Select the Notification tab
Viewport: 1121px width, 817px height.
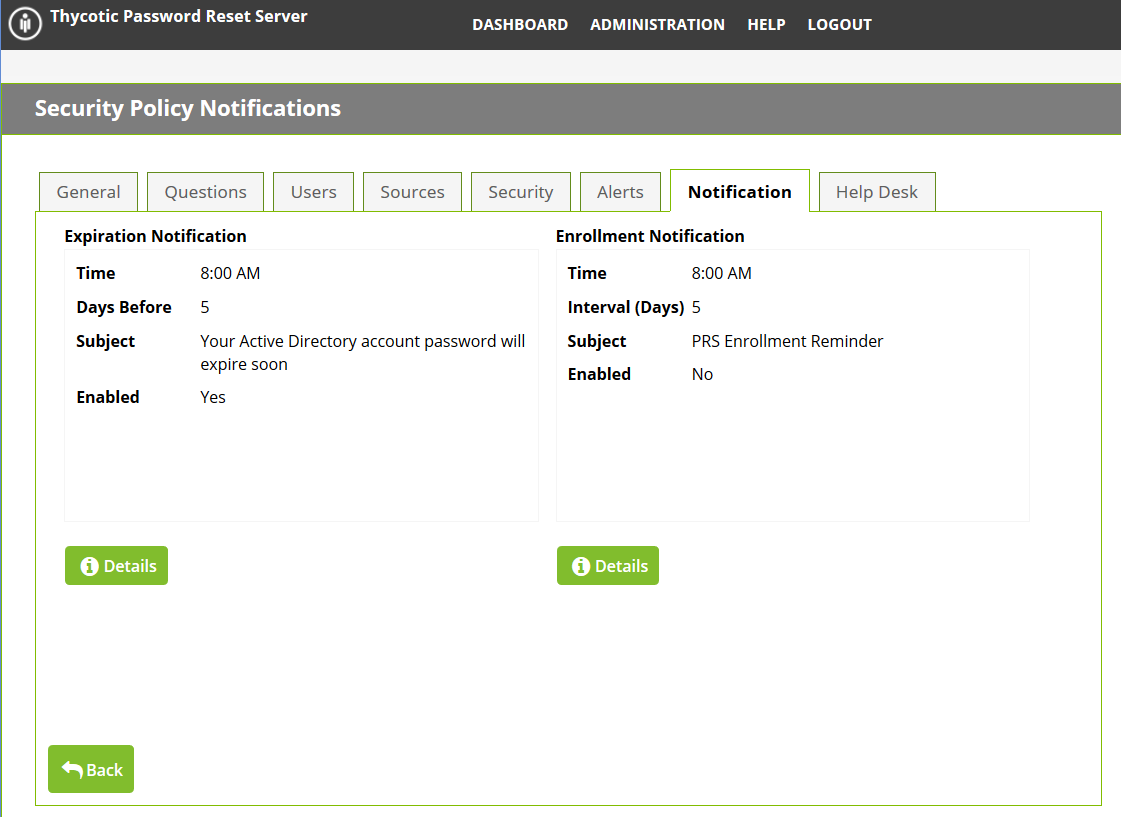click(x=739, y=192)
